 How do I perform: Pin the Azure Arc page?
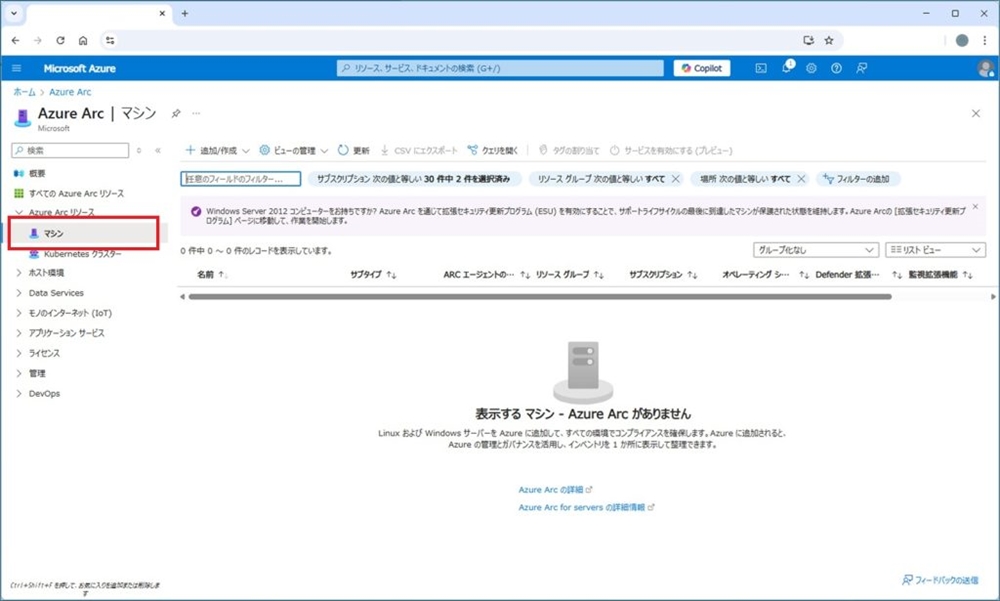click(x=176, y=114)
